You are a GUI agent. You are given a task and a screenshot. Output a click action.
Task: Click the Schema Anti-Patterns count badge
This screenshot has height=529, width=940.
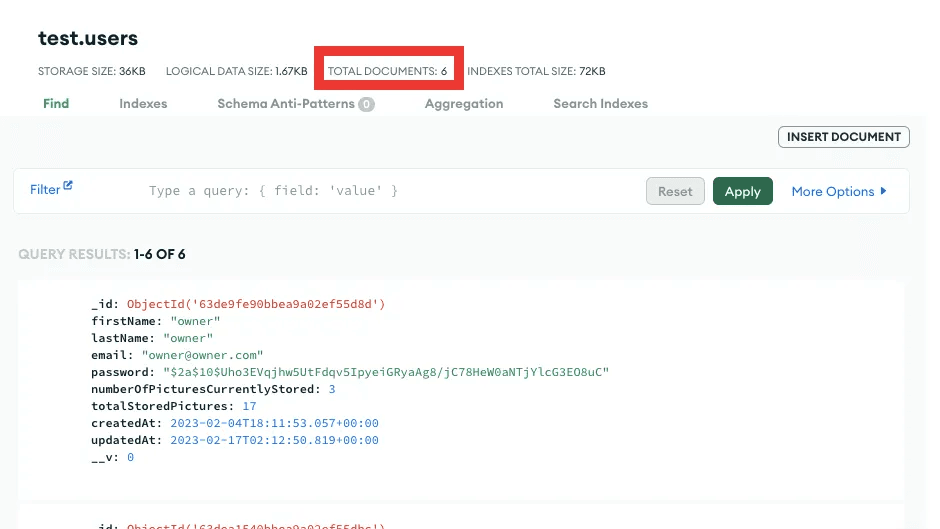367,104
